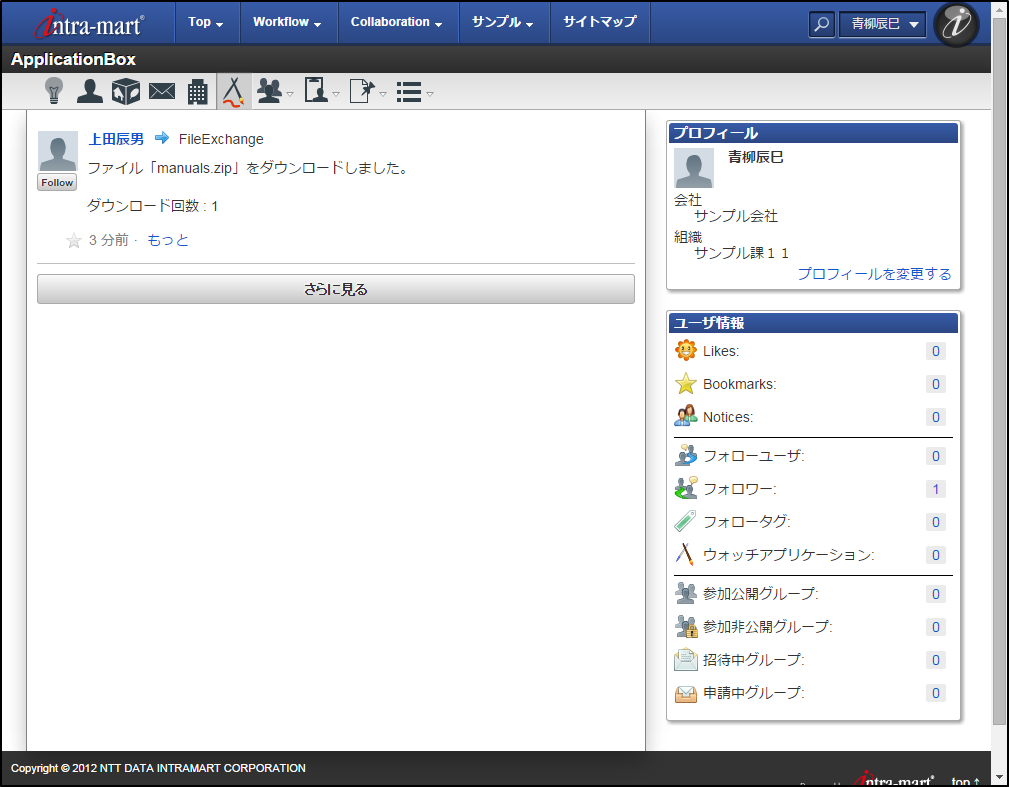Open the 青柳辰巳 user dropdown
The width and height of the screenshot is (1009, 787).
(882, 24)
